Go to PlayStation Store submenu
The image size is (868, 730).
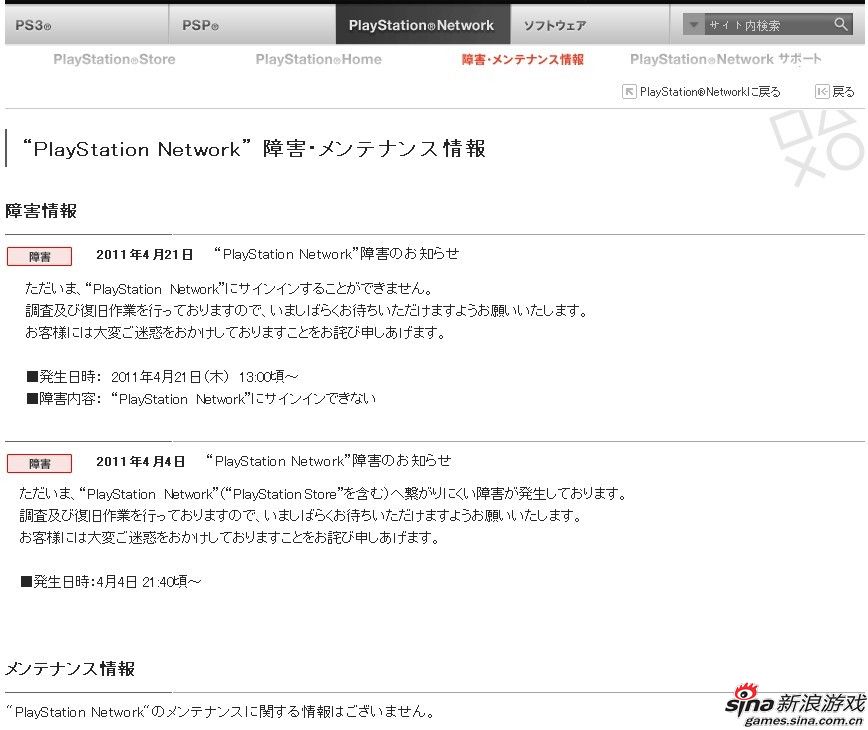point(114,59)
